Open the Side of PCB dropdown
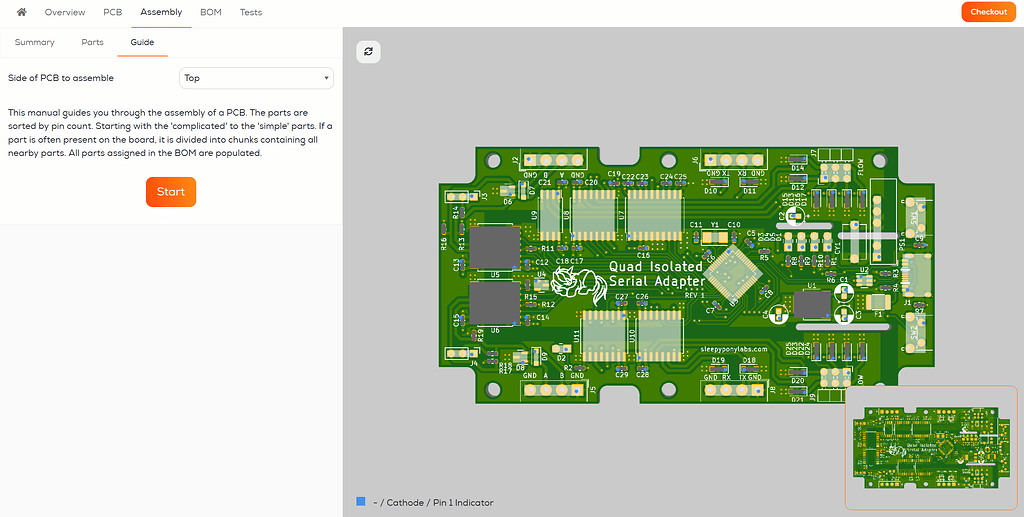The width and height of the screenshot is (1024, 517). (x=256, y=78)
